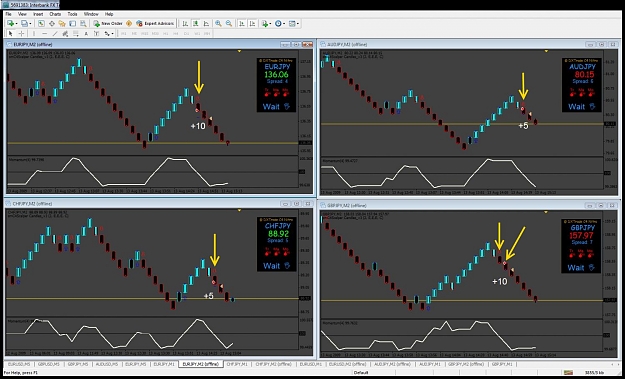Click the Default profile in status bar
The image size is (625, 379).
[360, 373]
